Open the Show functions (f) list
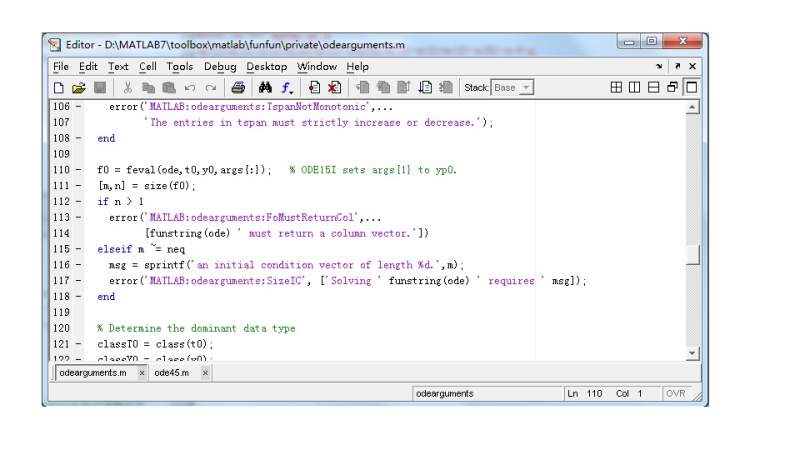The height and width of the screenshot is (450, 800). click(287, 88)
